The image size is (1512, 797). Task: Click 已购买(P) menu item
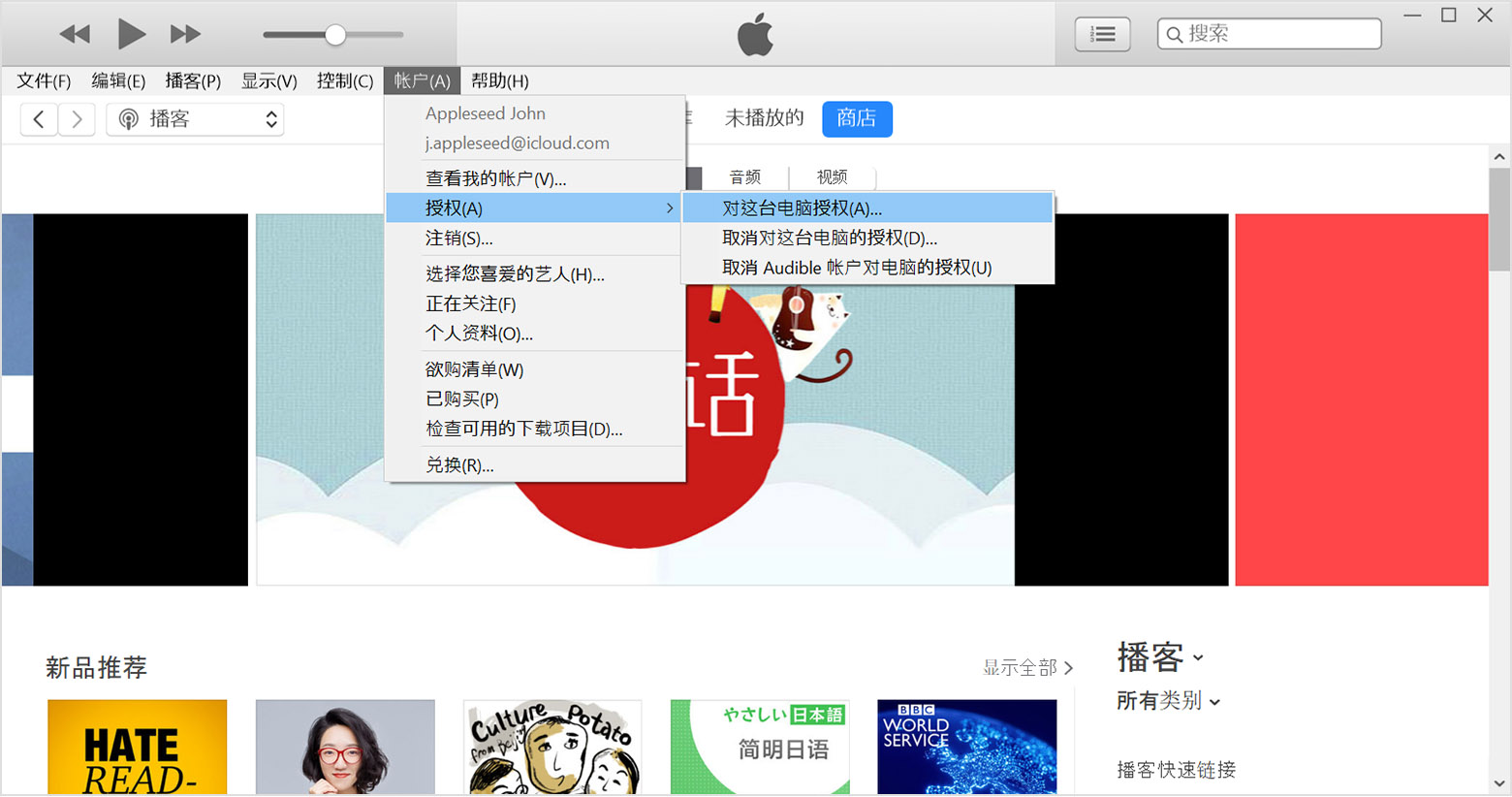click(535, 399)
